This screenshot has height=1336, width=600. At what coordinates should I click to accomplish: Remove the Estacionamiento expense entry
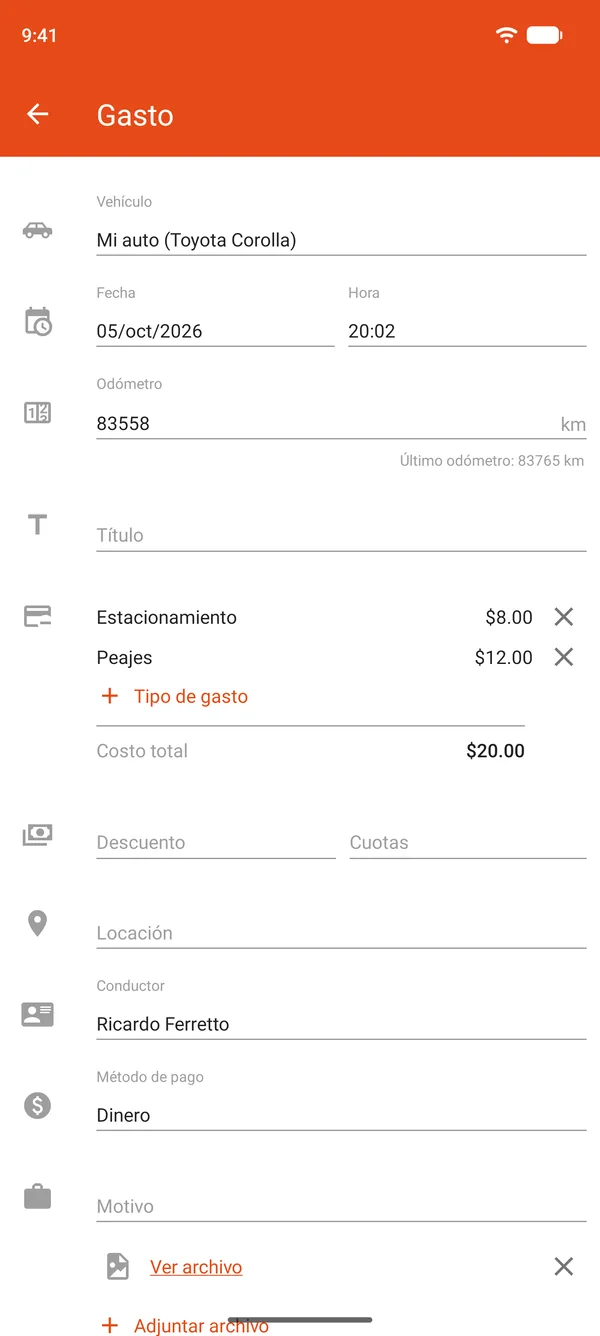pos(564,617)
